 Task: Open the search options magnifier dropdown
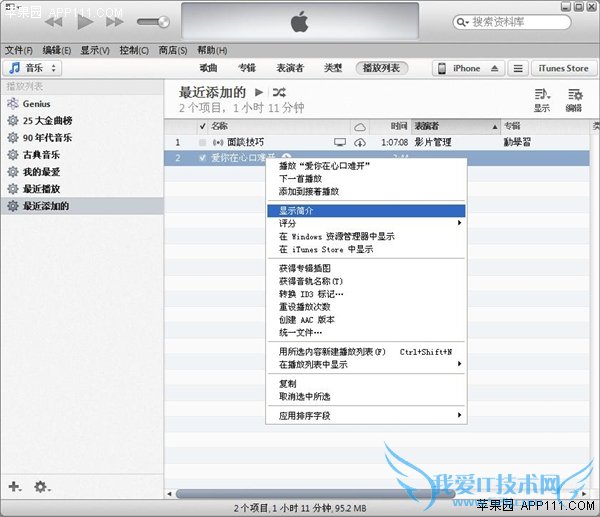463,22
